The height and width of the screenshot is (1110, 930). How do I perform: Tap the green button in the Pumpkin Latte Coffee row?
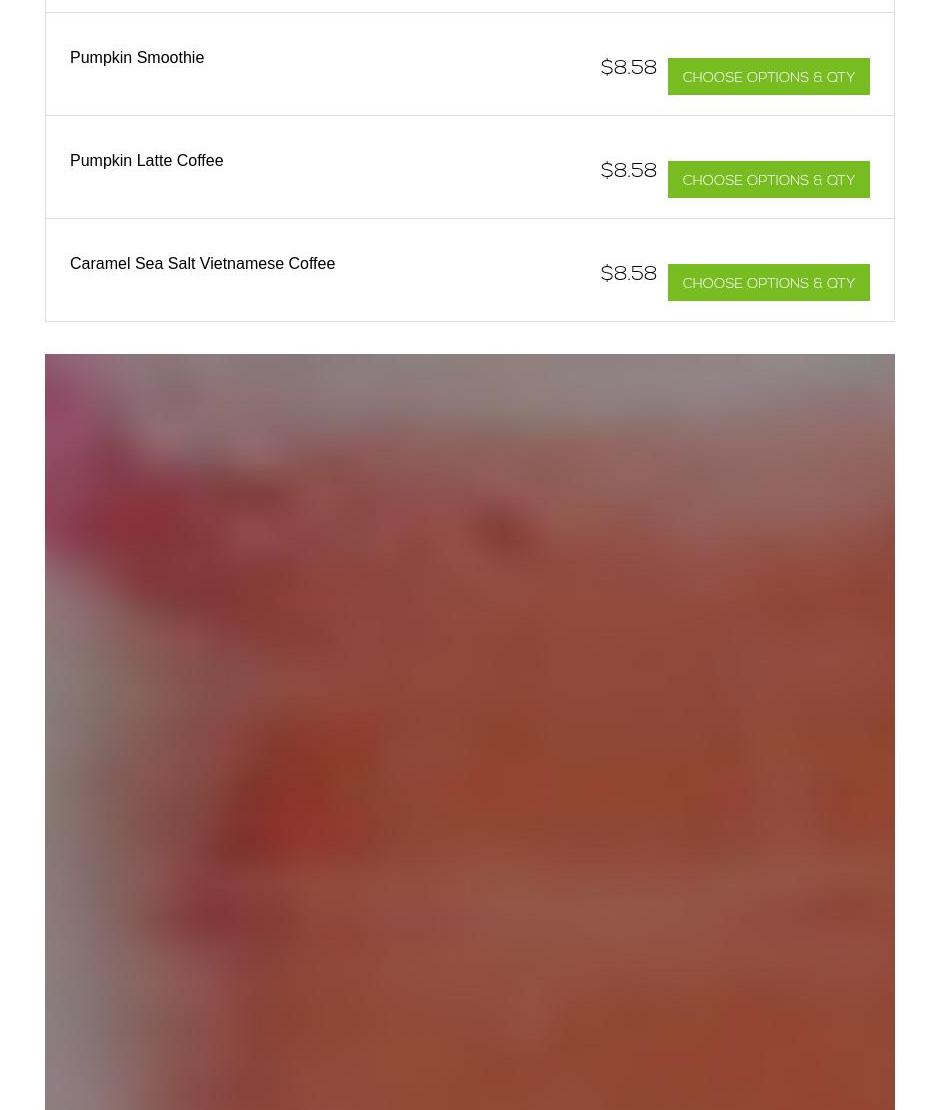(x=768, y=180)
